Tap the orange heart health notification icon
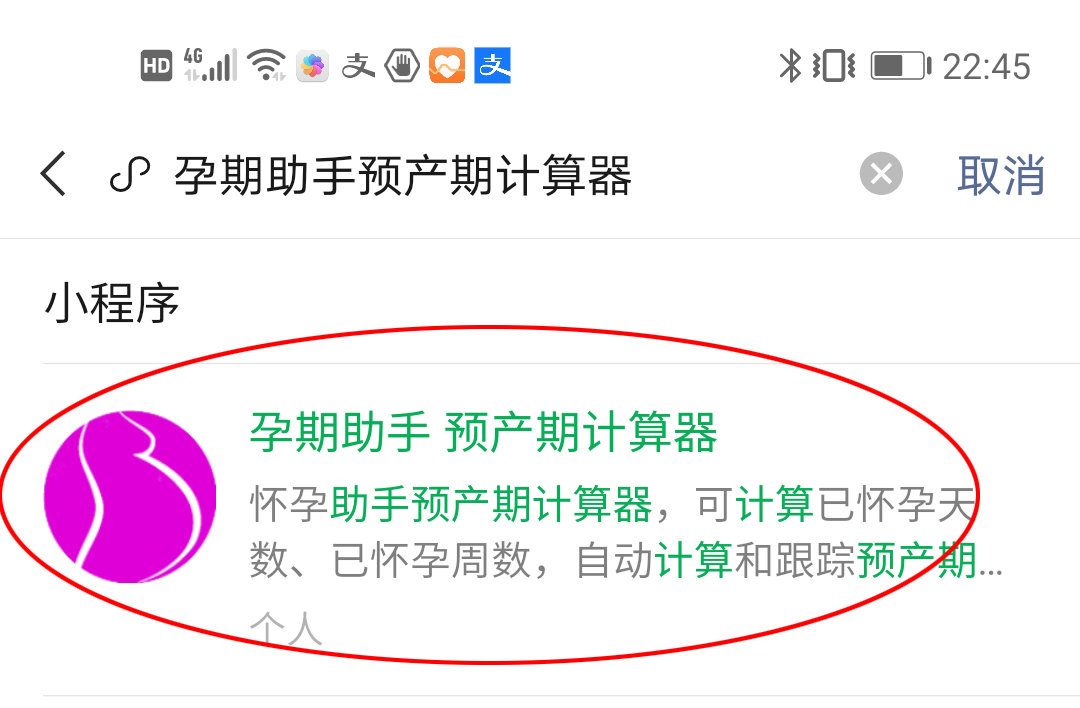Screen dimensions: 1080x708 click(x=447, y=65)
